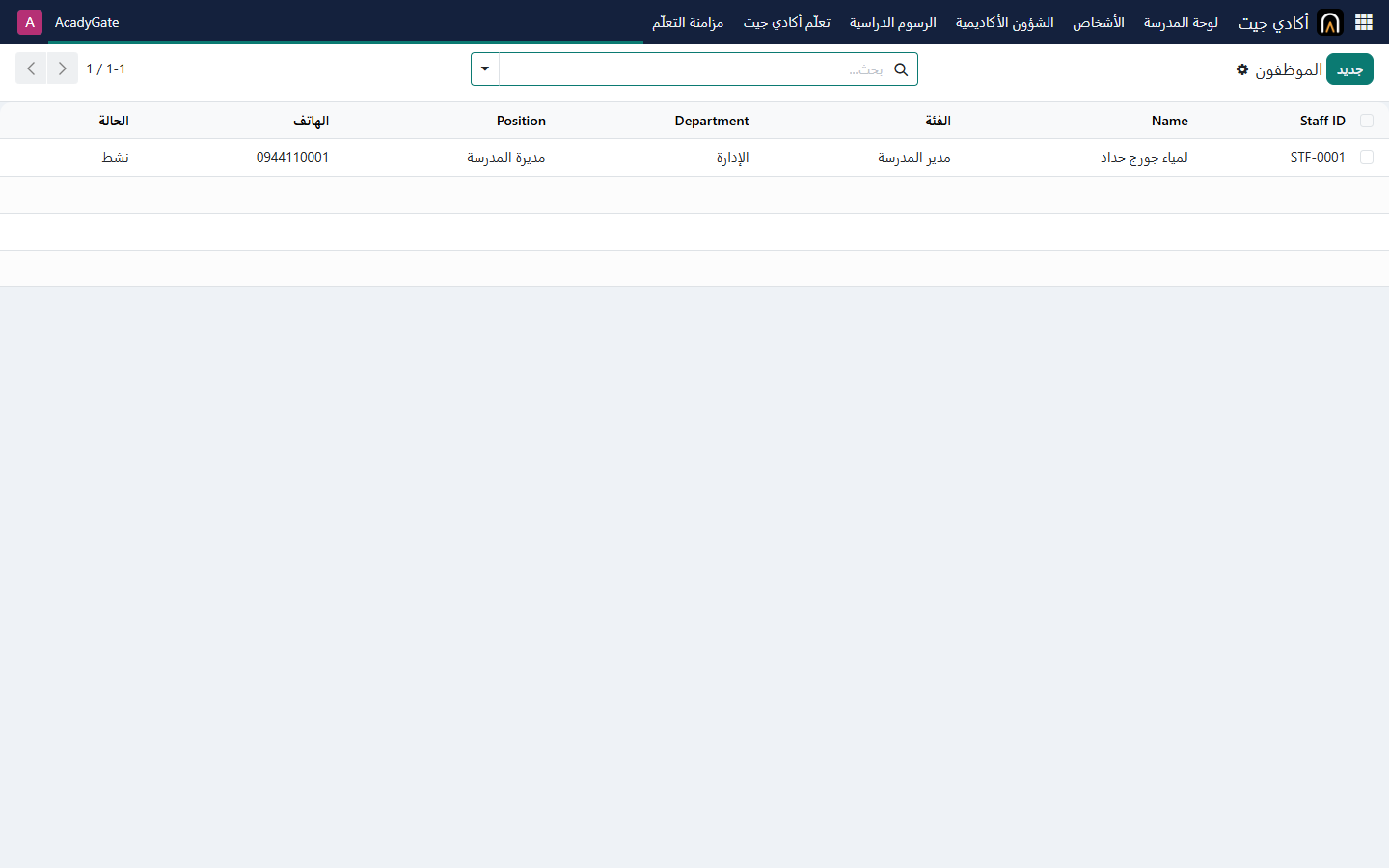Open the user avatar 'A' icon
Image resolution: width=1389 pixels, height=868 pixels.
pyautogui.click(x=30, y=22)
